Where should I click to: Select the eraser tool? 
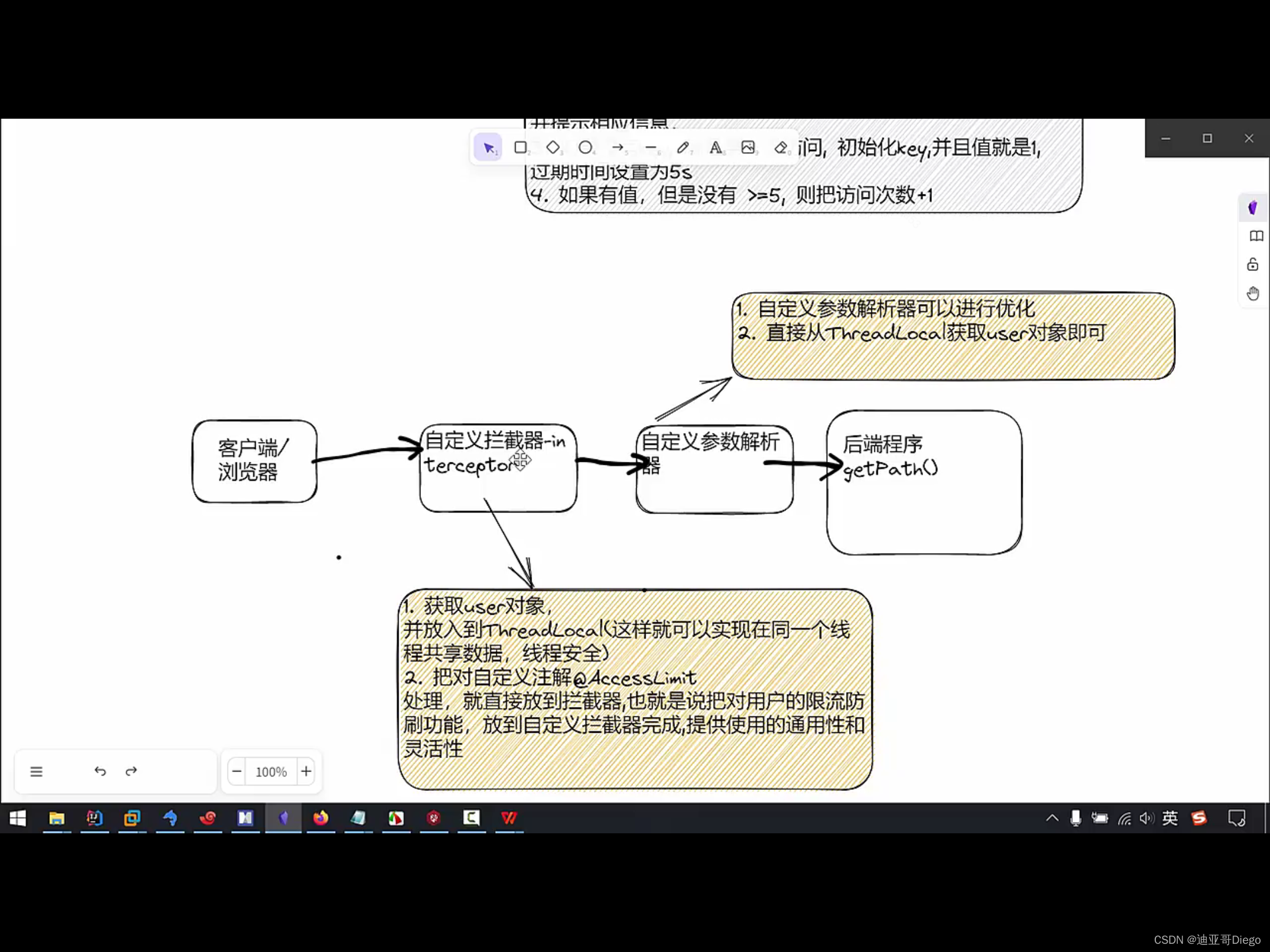pos(781,148)
